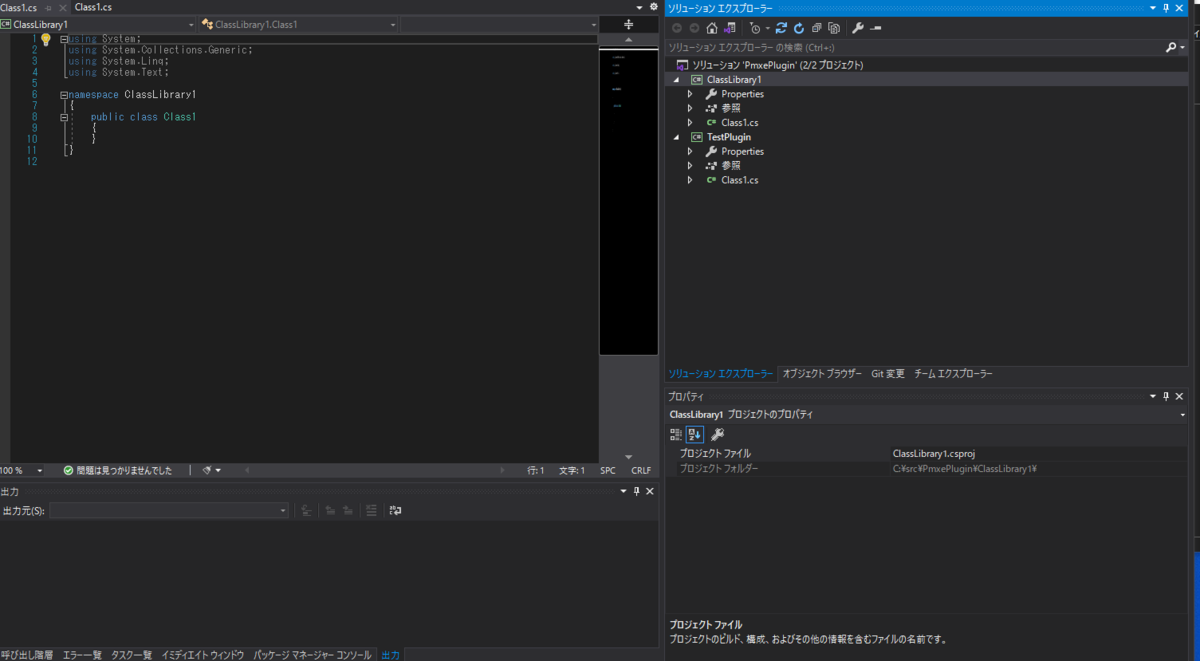Click the code cleanup broom icon

click(x=206, y=470)
